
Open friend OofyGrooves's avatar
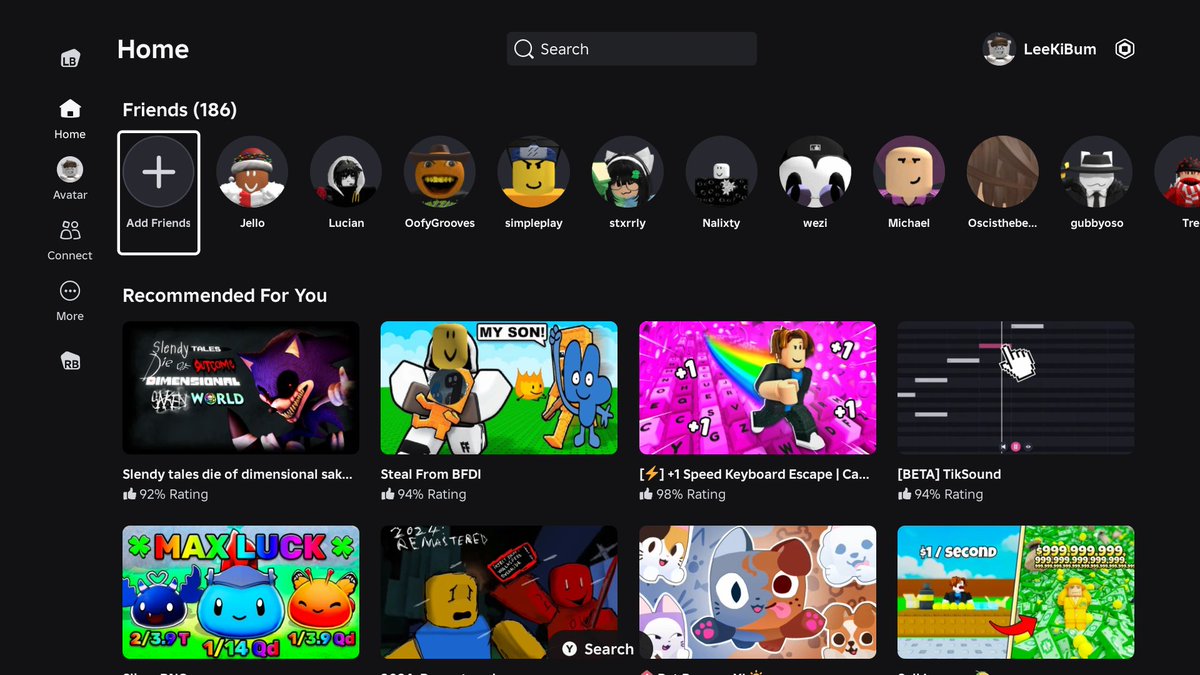coord(440,172)
